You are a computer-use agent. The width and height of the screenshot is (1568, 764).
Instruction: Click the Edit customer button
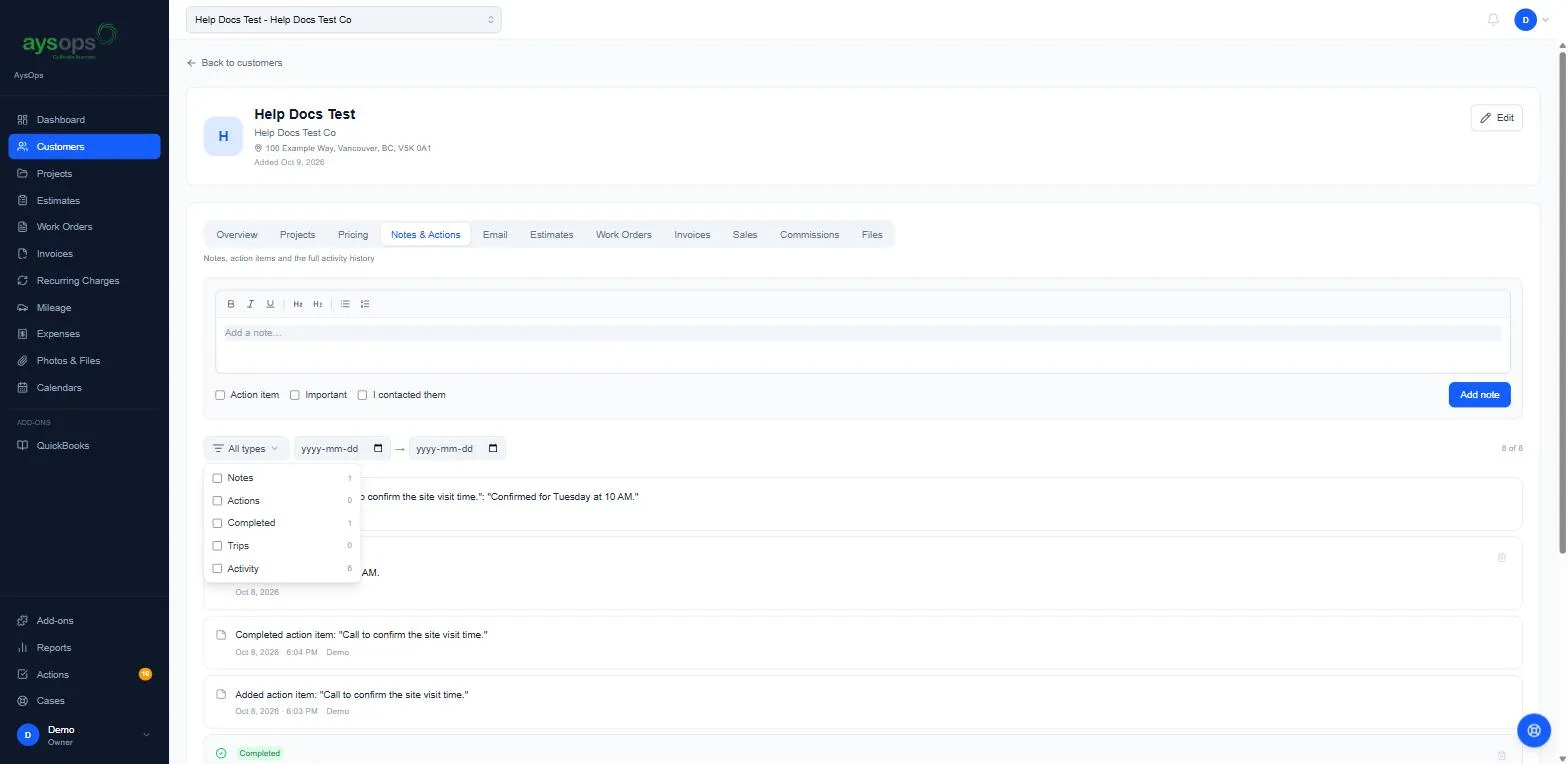[1497, 118]
